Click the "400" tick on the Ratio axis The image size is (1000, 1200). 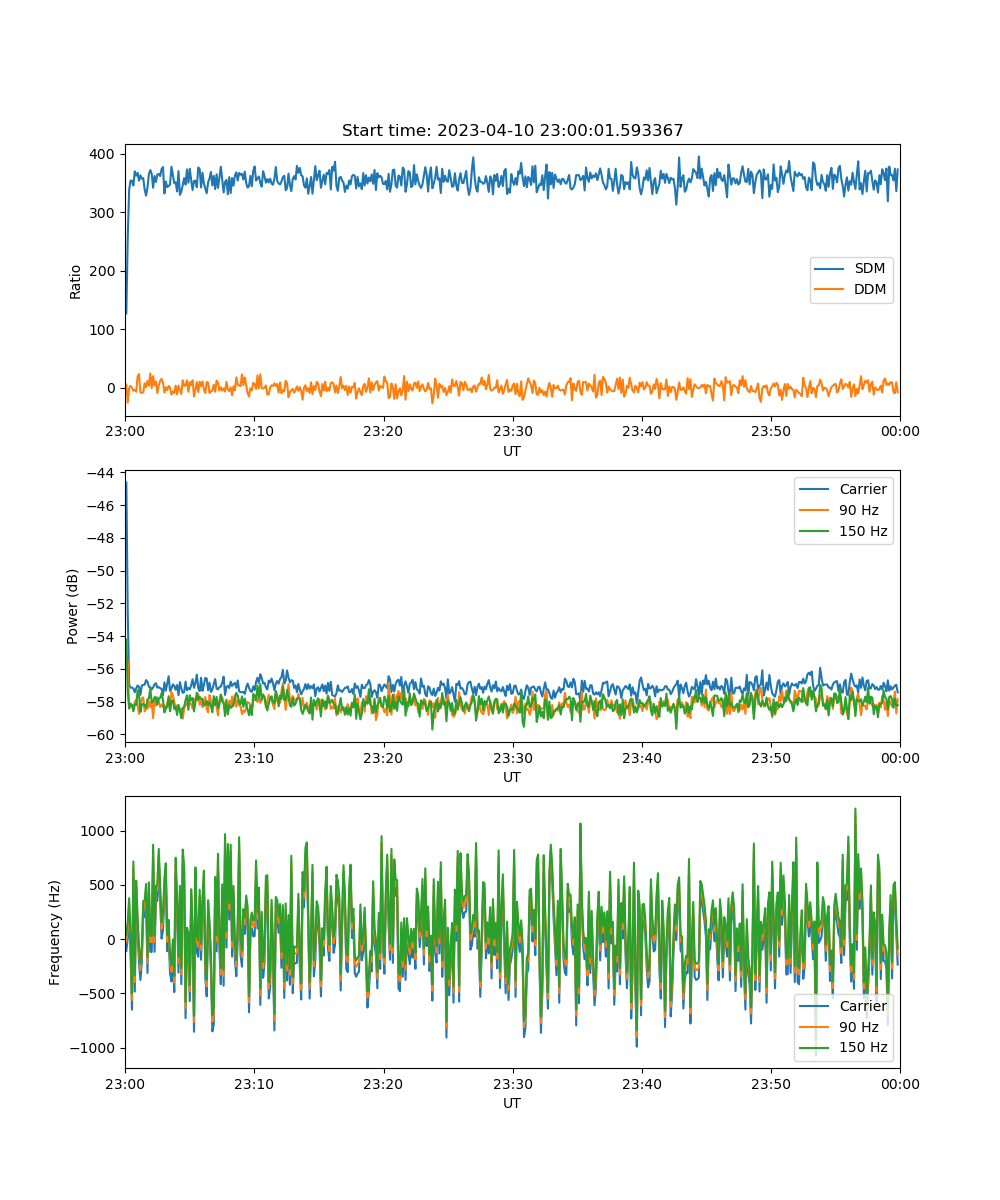click(x=104, y=154)
